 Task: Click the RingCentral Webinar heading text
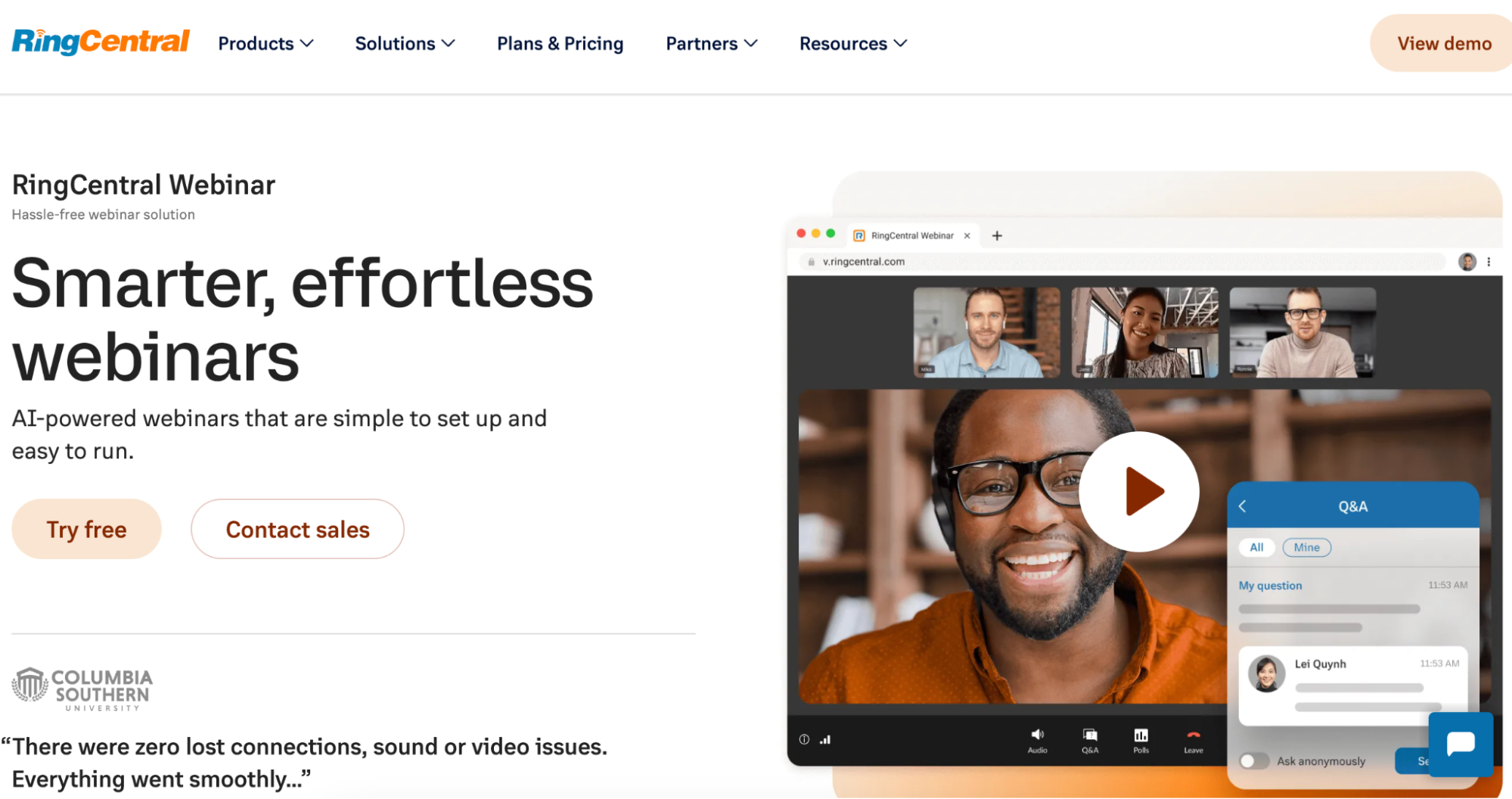click(x=144, y=185)
